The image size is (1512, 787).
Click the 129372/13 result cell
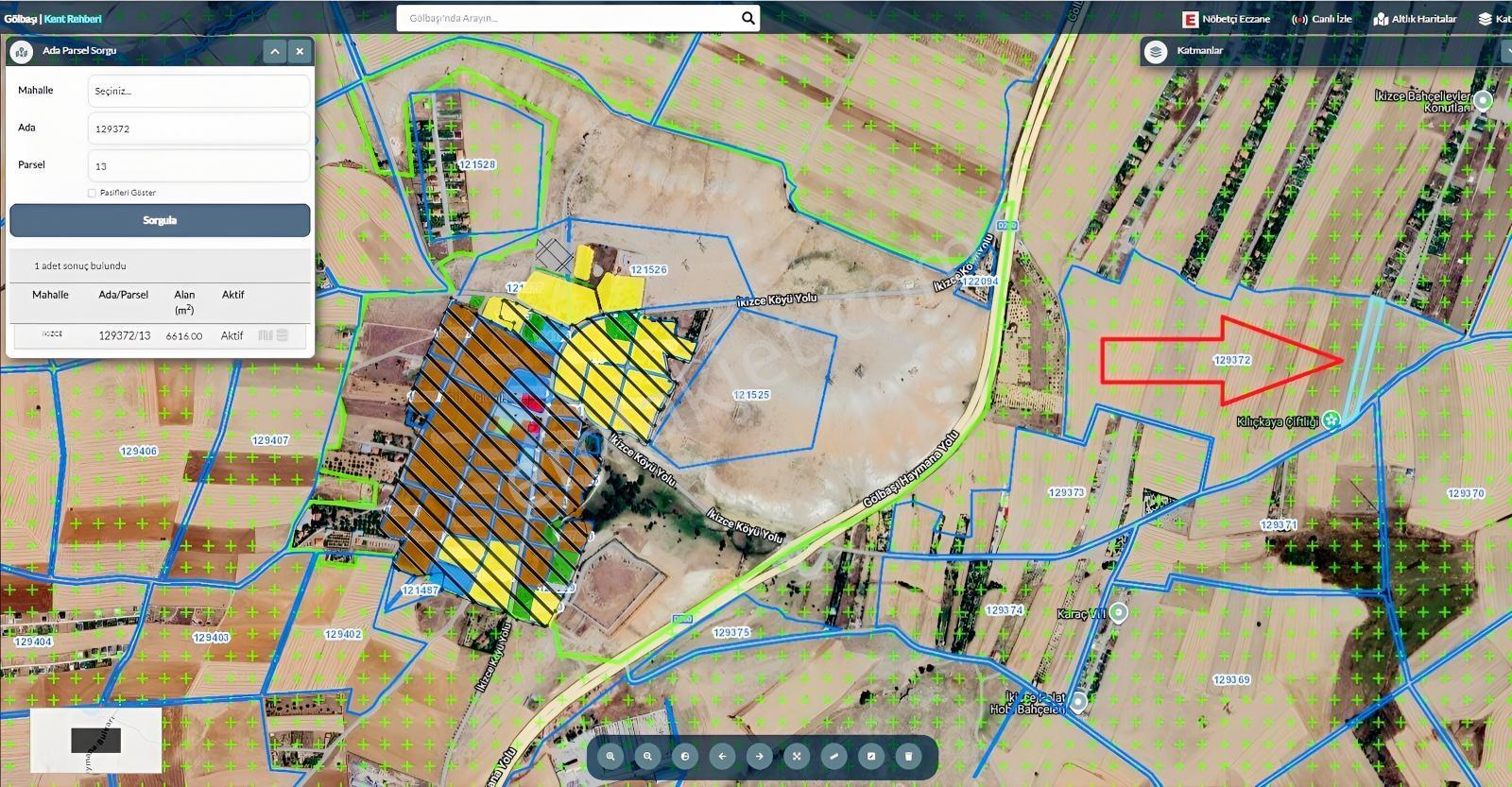click(x=125, y=335)
